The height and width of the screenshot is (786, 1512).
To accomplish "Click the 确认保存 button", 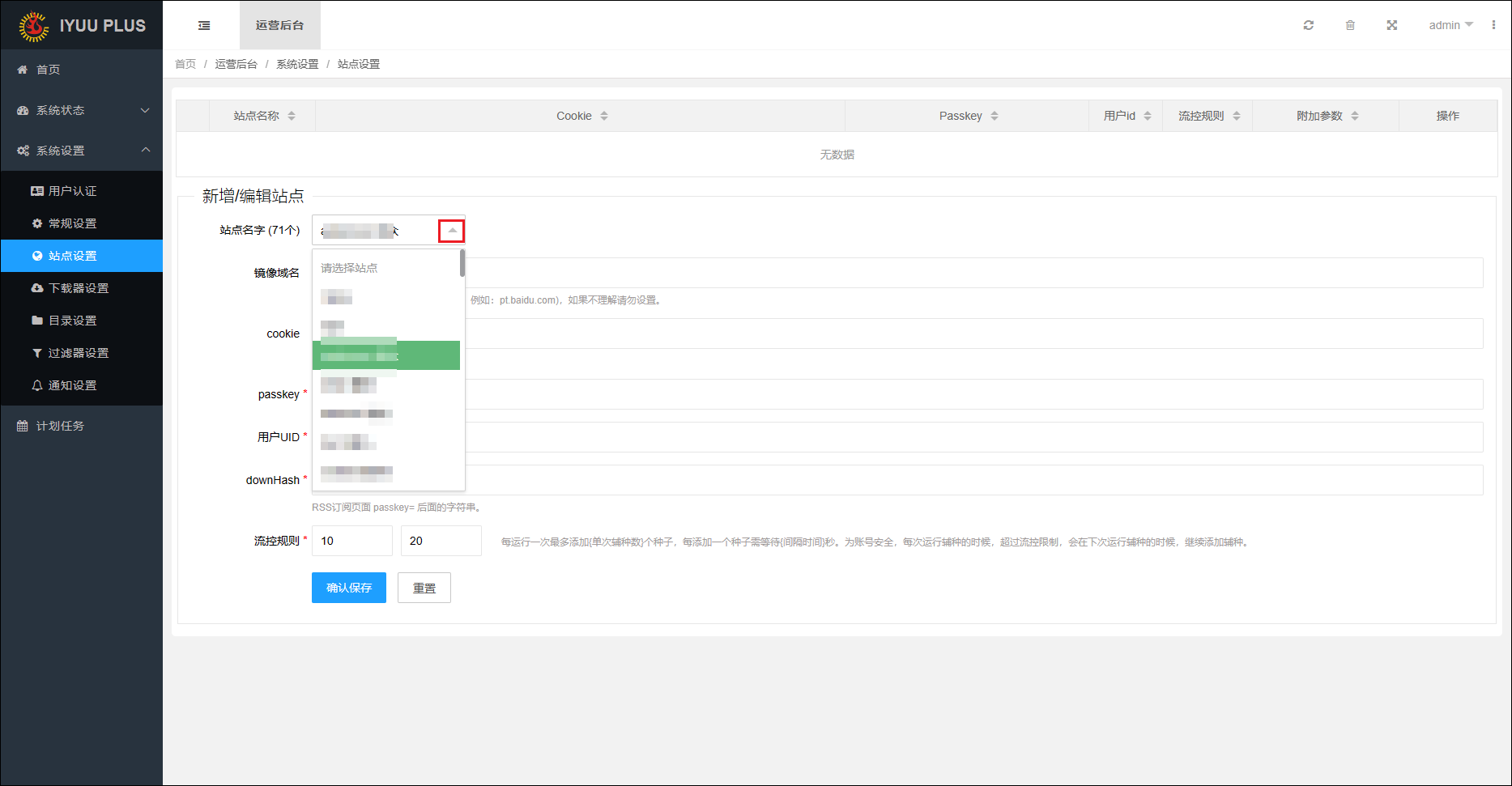I will coord(348,588).
